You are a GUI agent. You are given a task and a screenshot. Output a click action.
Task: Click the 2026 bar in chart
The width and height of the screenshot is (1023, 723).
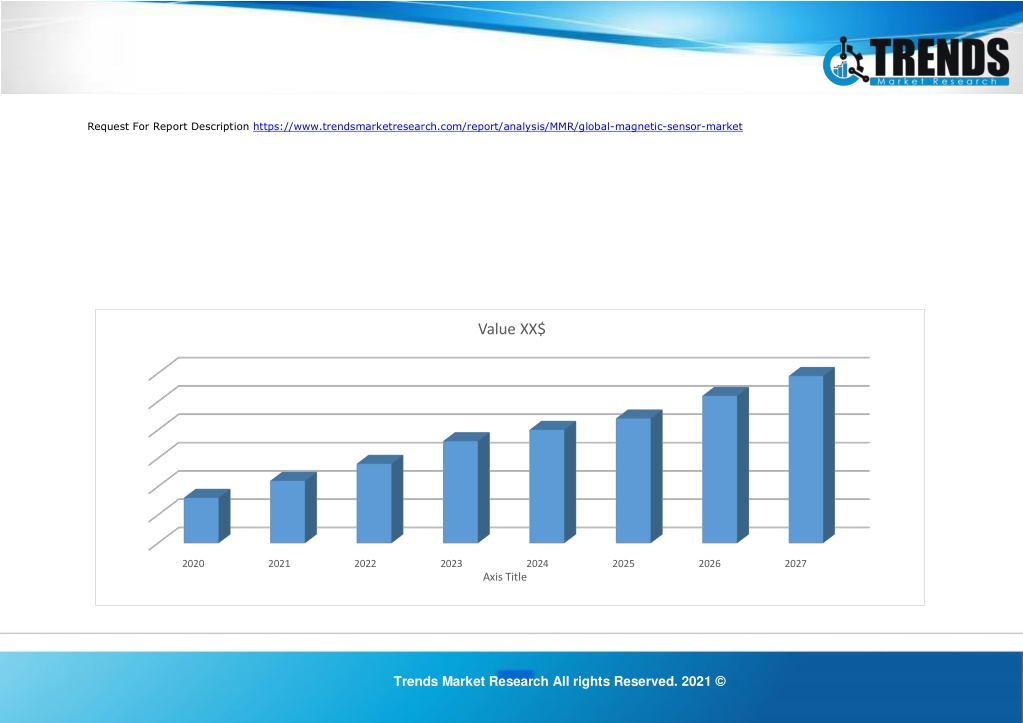[x=725, y=465]
